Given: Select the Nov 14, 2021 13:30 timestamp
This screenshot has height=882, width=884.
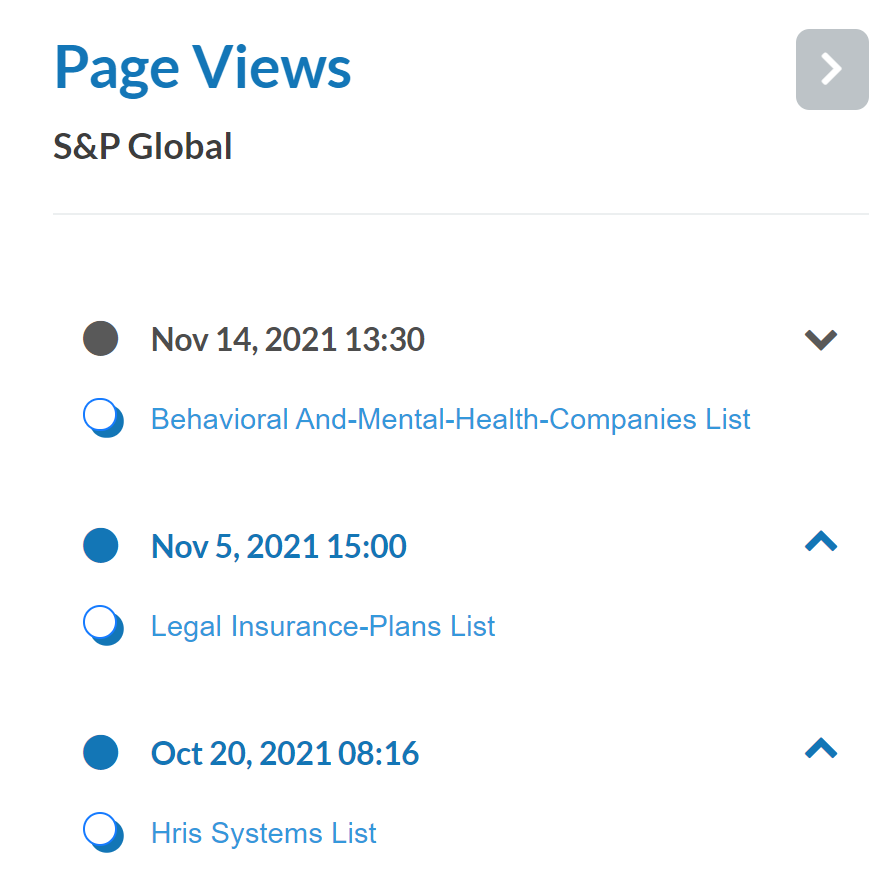Looking at the screenshot, I should (287, 340).
